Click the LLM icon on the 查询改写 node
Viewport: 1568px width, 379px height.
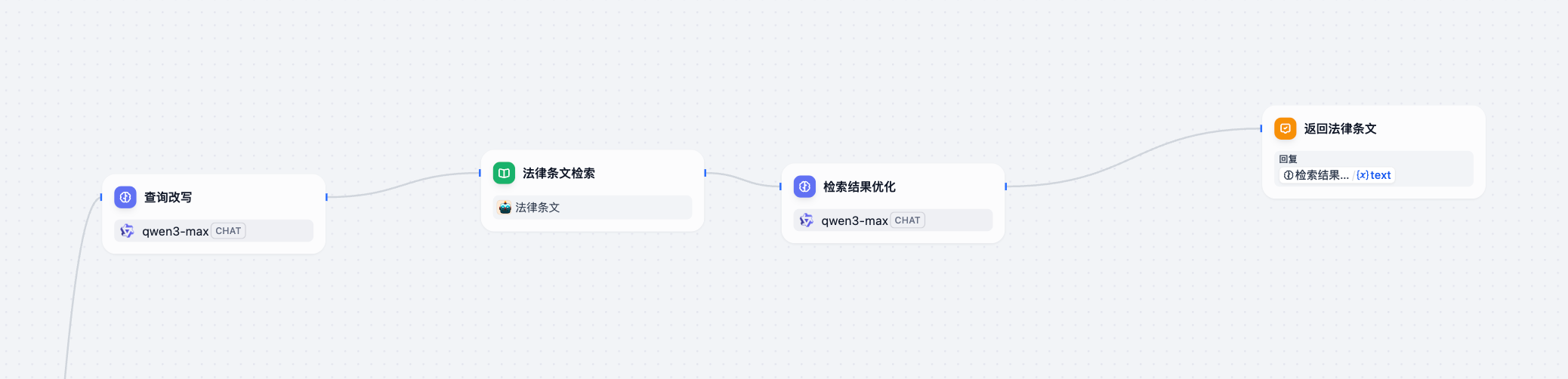(x=125, y=197)
